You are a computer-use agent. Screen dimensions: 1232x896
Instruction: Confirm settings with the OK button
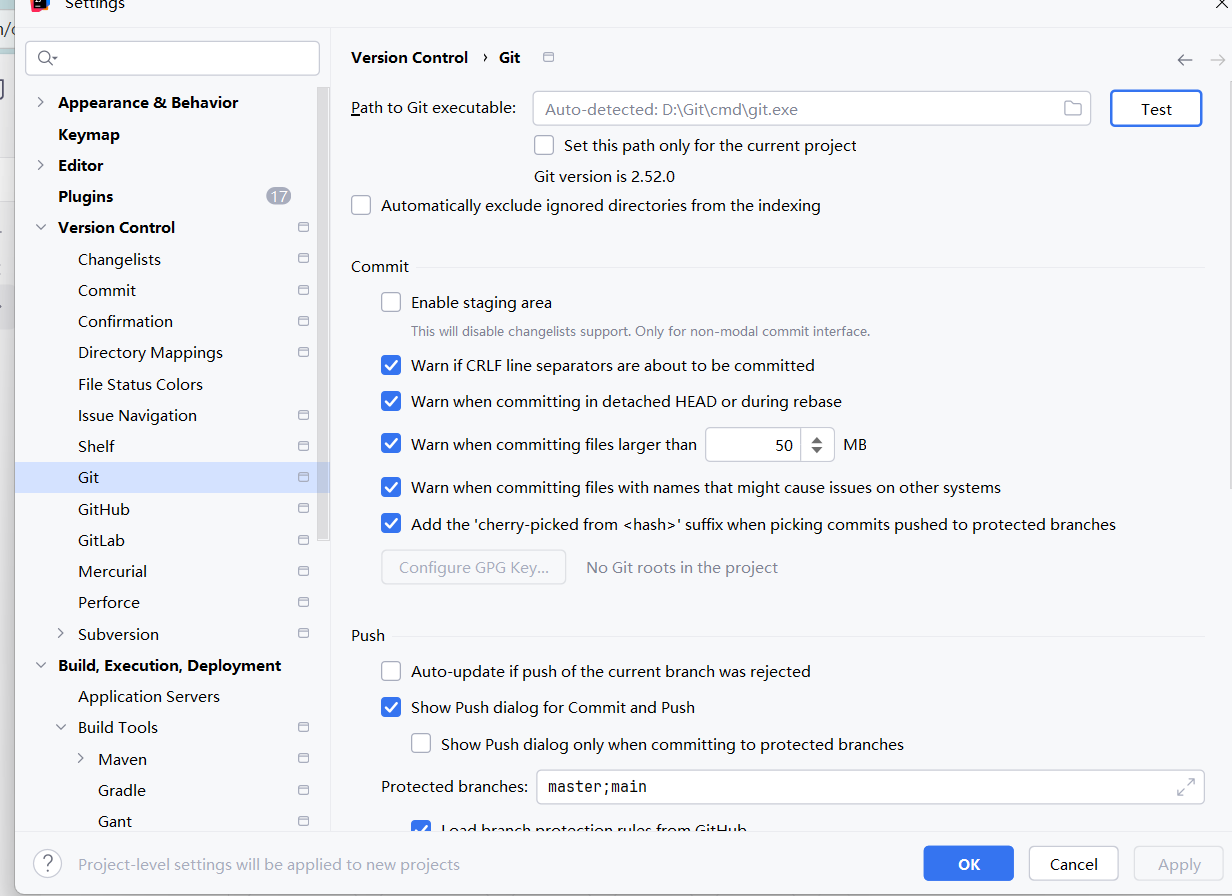pyautogui.click(x=968, y=864)
